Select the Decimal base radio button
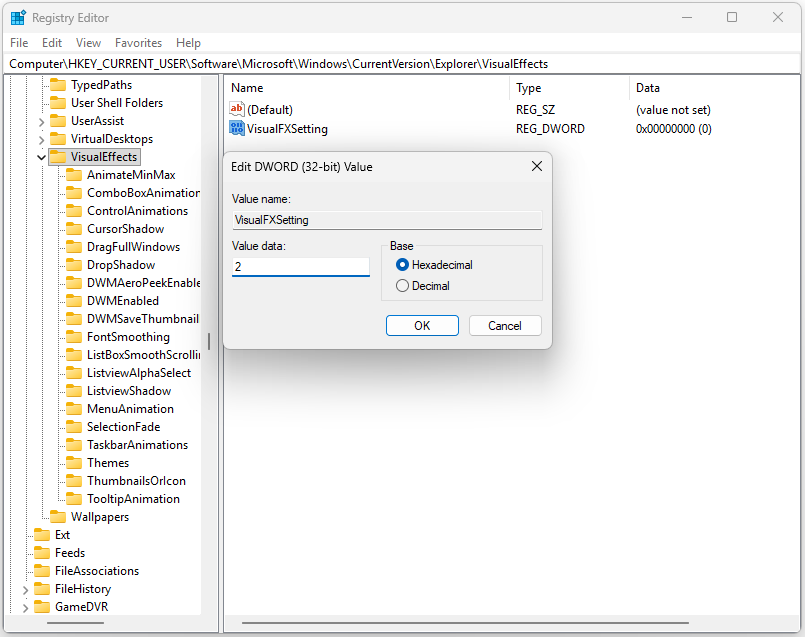 pos(402,286)
